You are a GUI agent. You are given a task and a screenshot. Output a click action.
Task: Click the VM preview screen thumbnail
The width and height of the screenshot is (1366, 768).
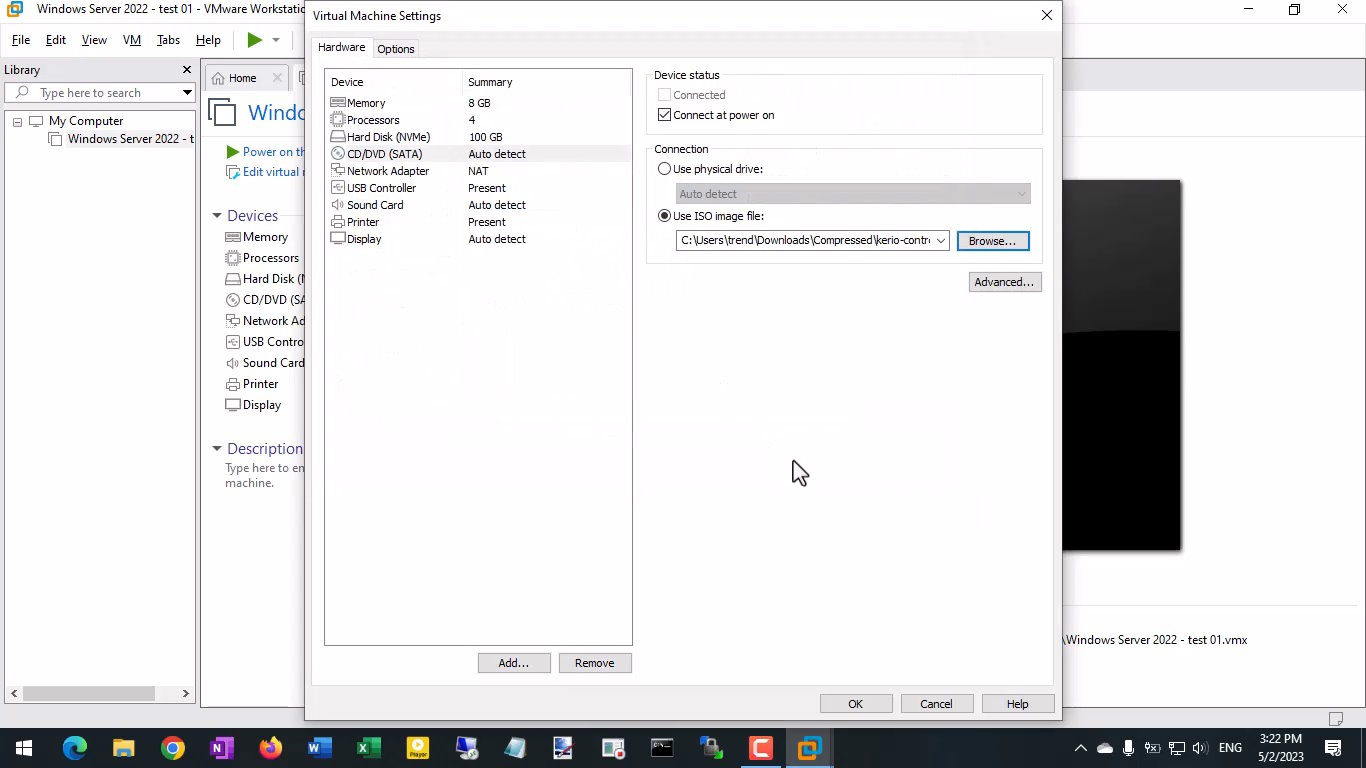pos(1122,365)
